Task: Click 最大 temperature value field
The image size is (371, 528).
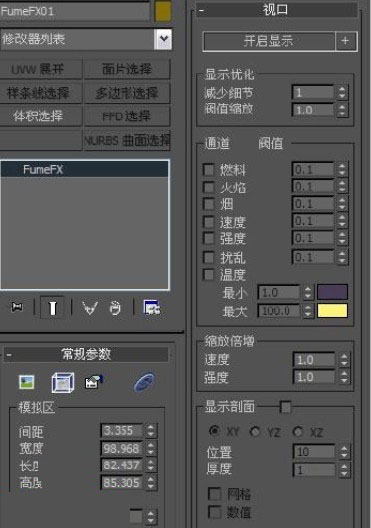Action: tap(279, 311)
